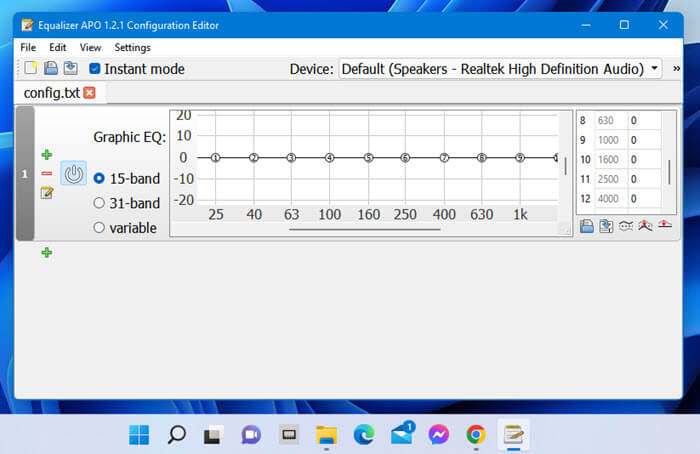700x454 pixels.
Task: Click the graph vertical scrollbar
Action: click(566, 166)
